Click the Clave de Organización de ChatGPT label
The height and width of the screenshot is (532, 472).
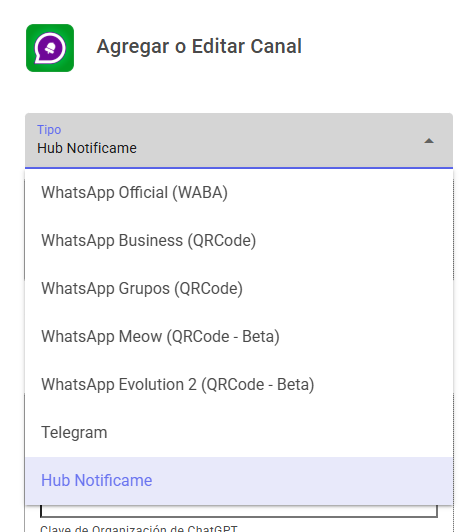pyautogui.click(x=139, y=529)
